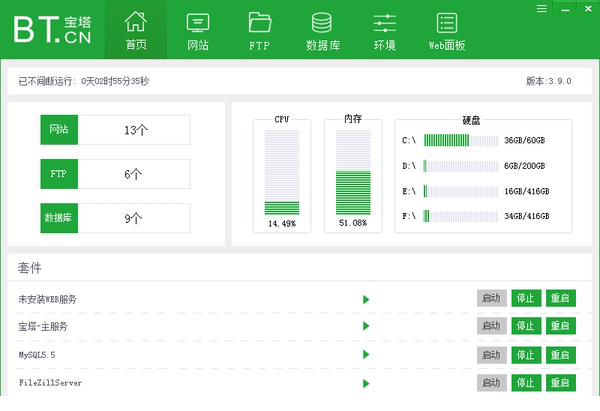Click the BT.CN 宝塔 logo
600x411 pixels.
click(x=52, y=29)
